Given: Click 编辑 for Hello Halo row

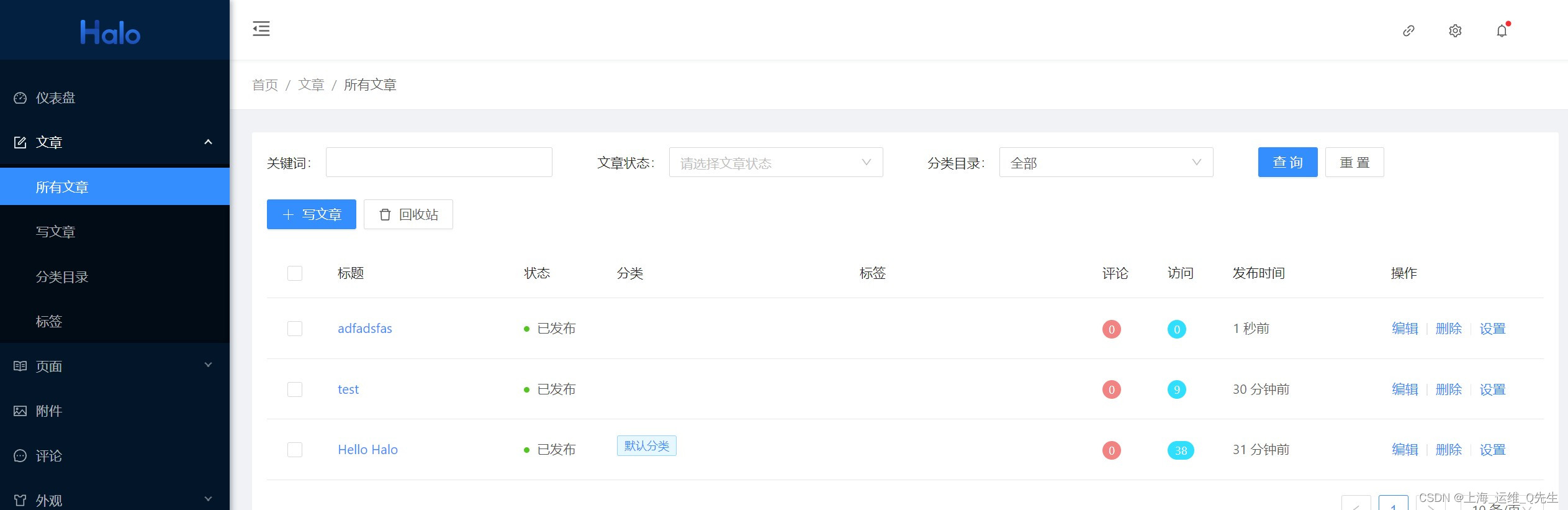Looking at the screenshot, I should (1405, 450).
